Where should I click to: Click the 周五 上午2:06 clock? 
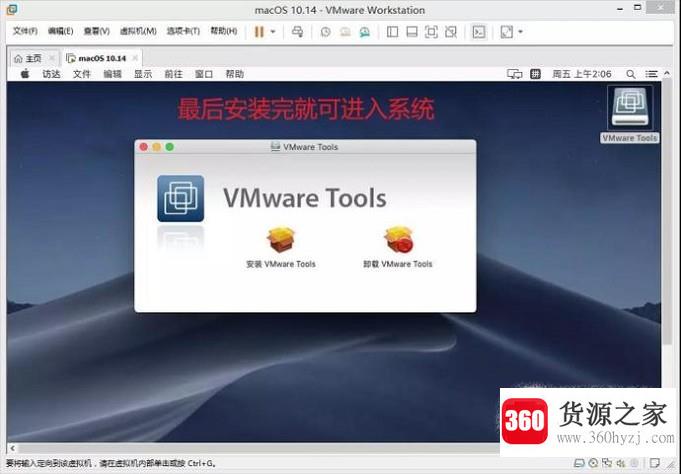pos(582,74)
